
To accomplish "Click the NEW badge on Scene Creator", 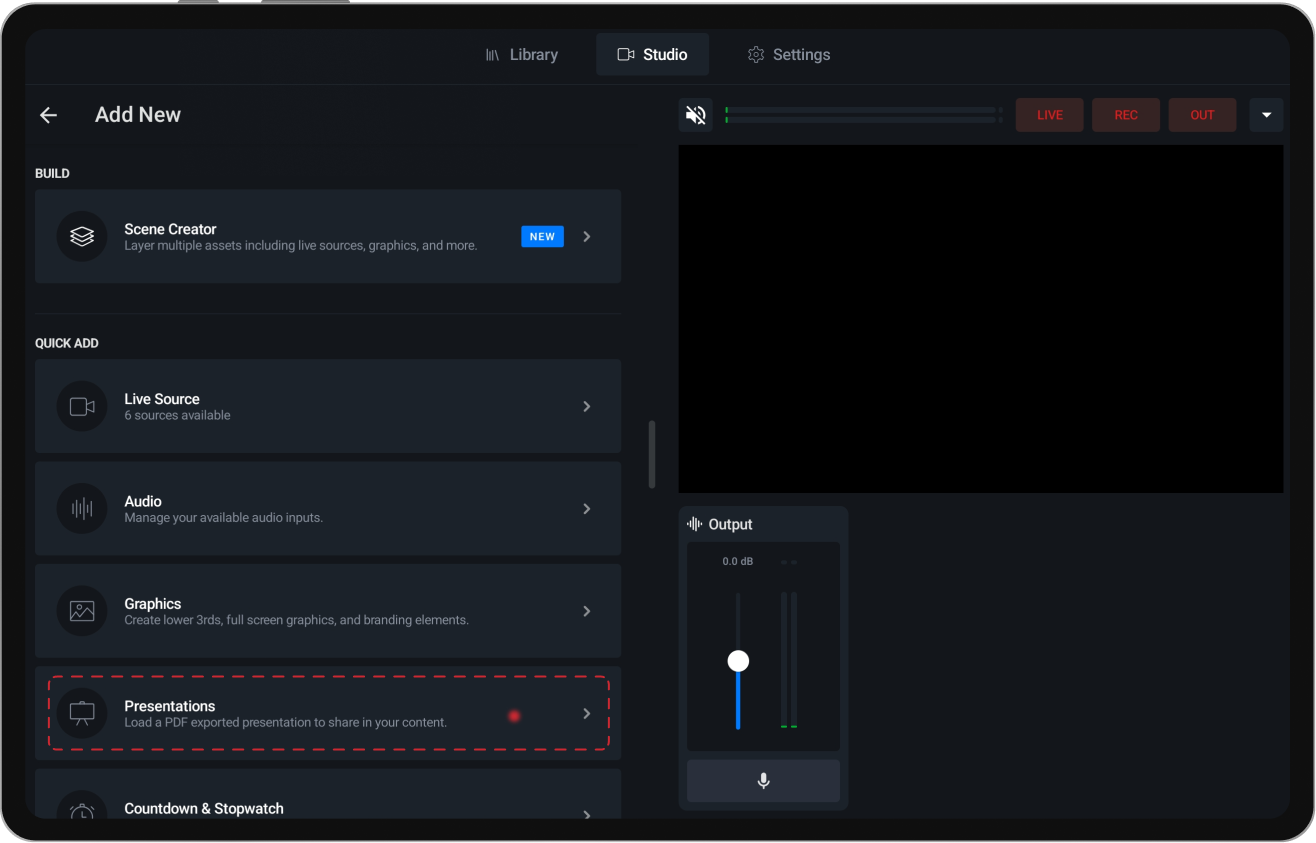I will coord(542,236).
